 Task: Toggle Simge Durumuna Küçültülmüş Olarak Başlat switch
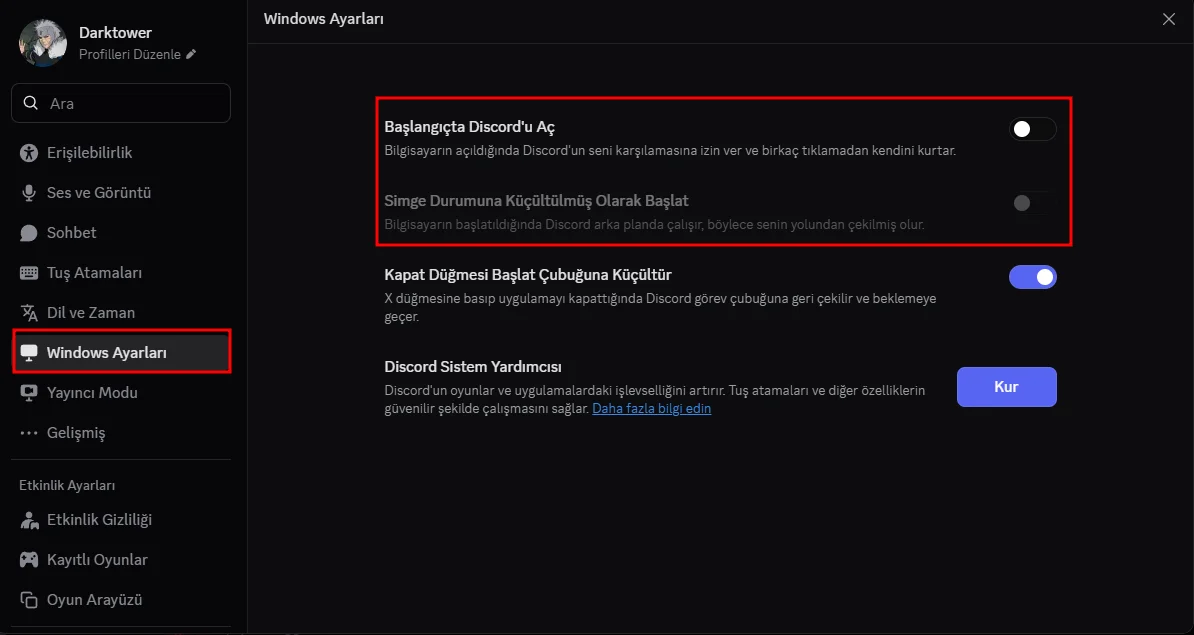[x=1032, y=203]
